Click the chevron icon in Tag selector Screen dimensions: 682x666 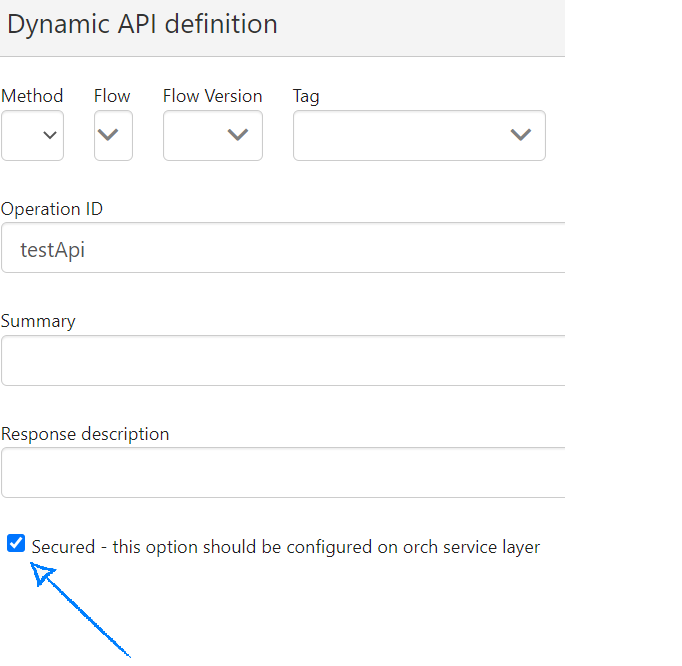pyautogui.click(x=520, y=136)
